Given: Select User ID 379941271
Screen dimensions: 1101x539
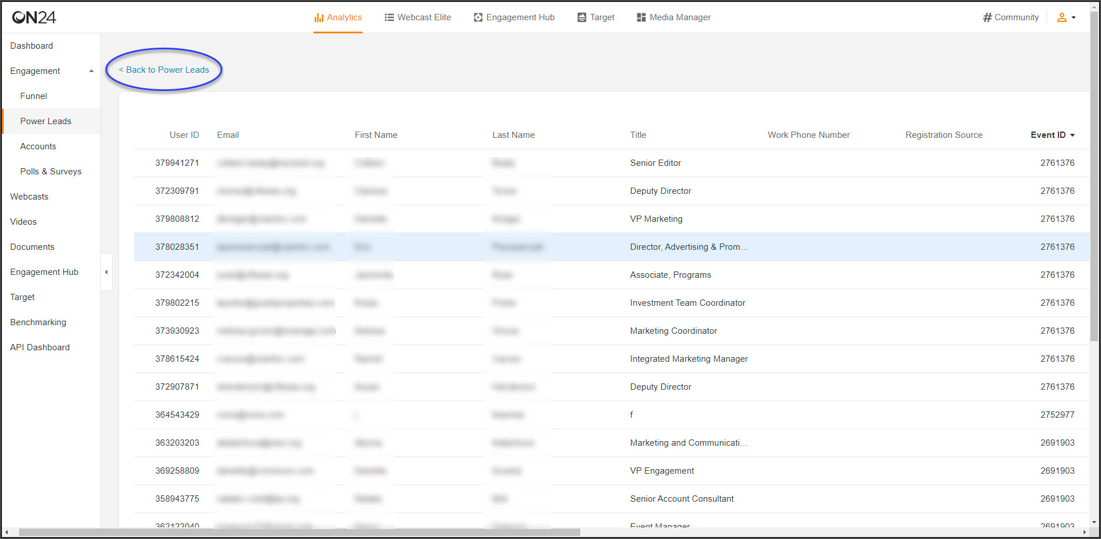Looking at the screenshot, I should pos(177,163).
